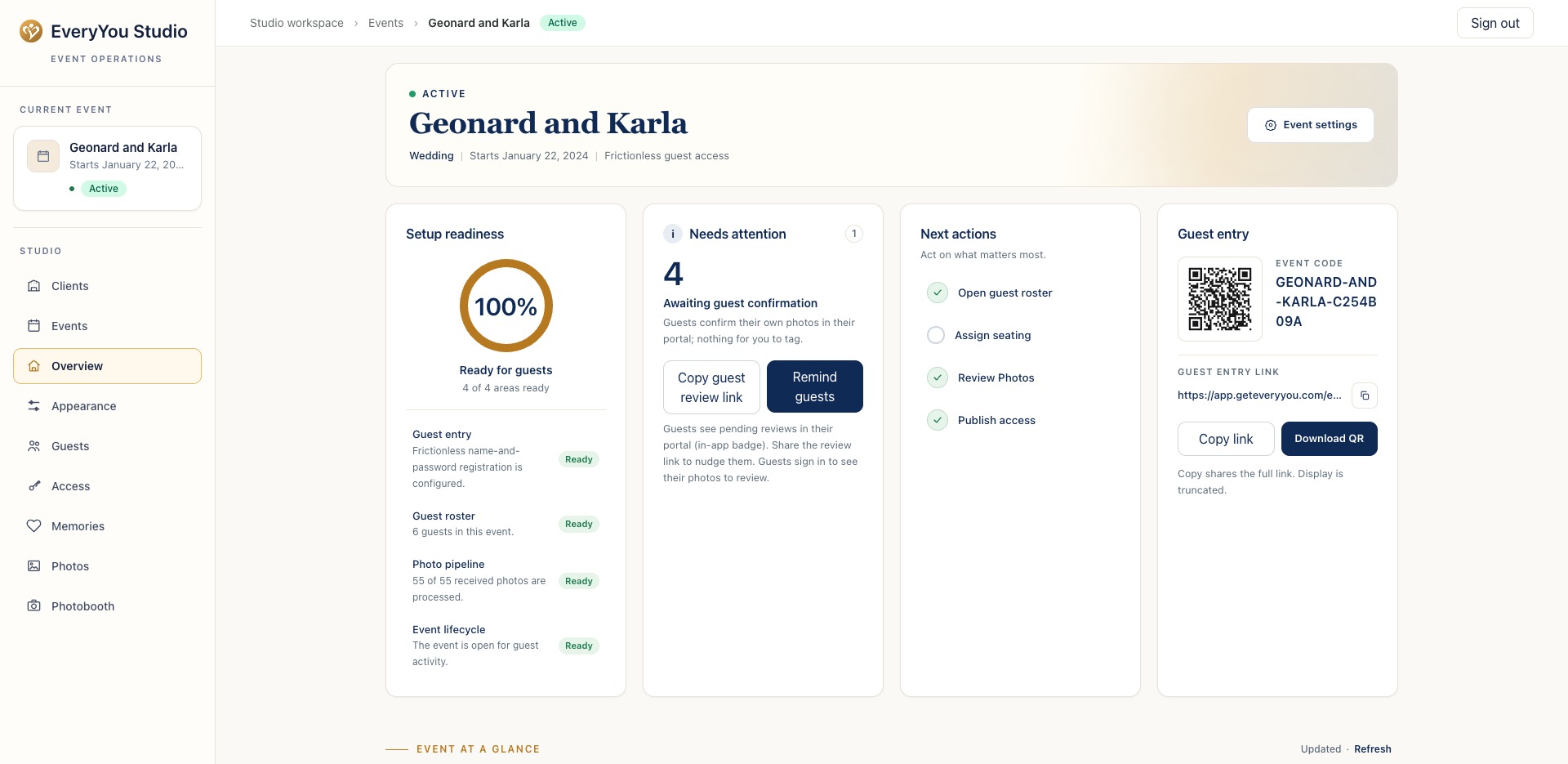Click the Refresh link
Viewport: 1568px width, 764px height.
pos(1372,749)
